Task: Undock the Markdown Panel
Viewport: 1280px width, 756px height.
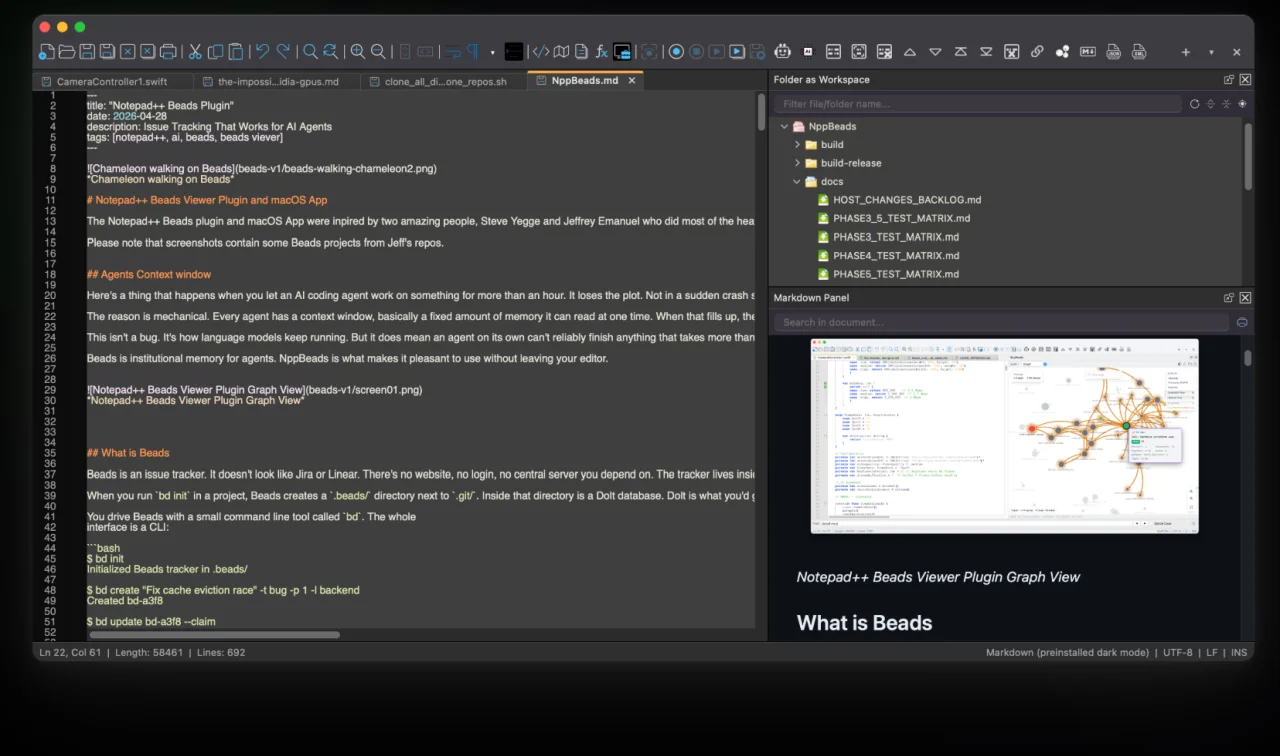Action: coord(1229,298)
